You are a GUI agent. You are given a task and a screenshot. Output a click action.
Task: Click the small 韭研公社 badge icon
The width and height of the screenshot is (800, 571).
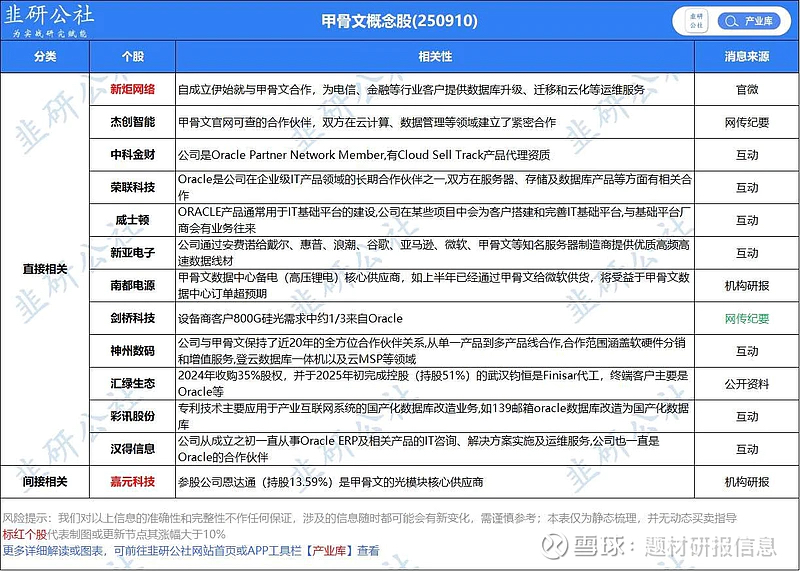(x=696, y=21)
